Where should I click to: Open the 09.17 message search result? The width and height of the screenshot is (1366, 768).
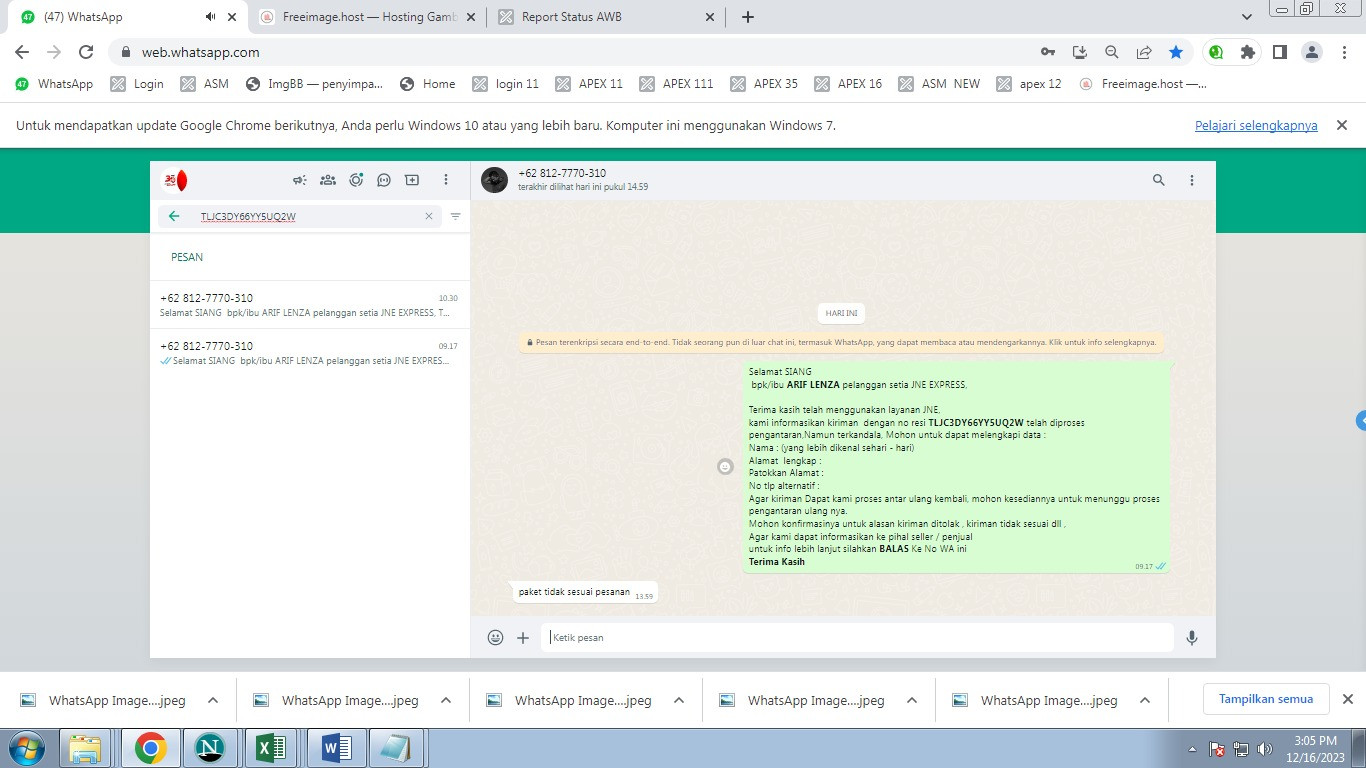click(x=310, y=353)
